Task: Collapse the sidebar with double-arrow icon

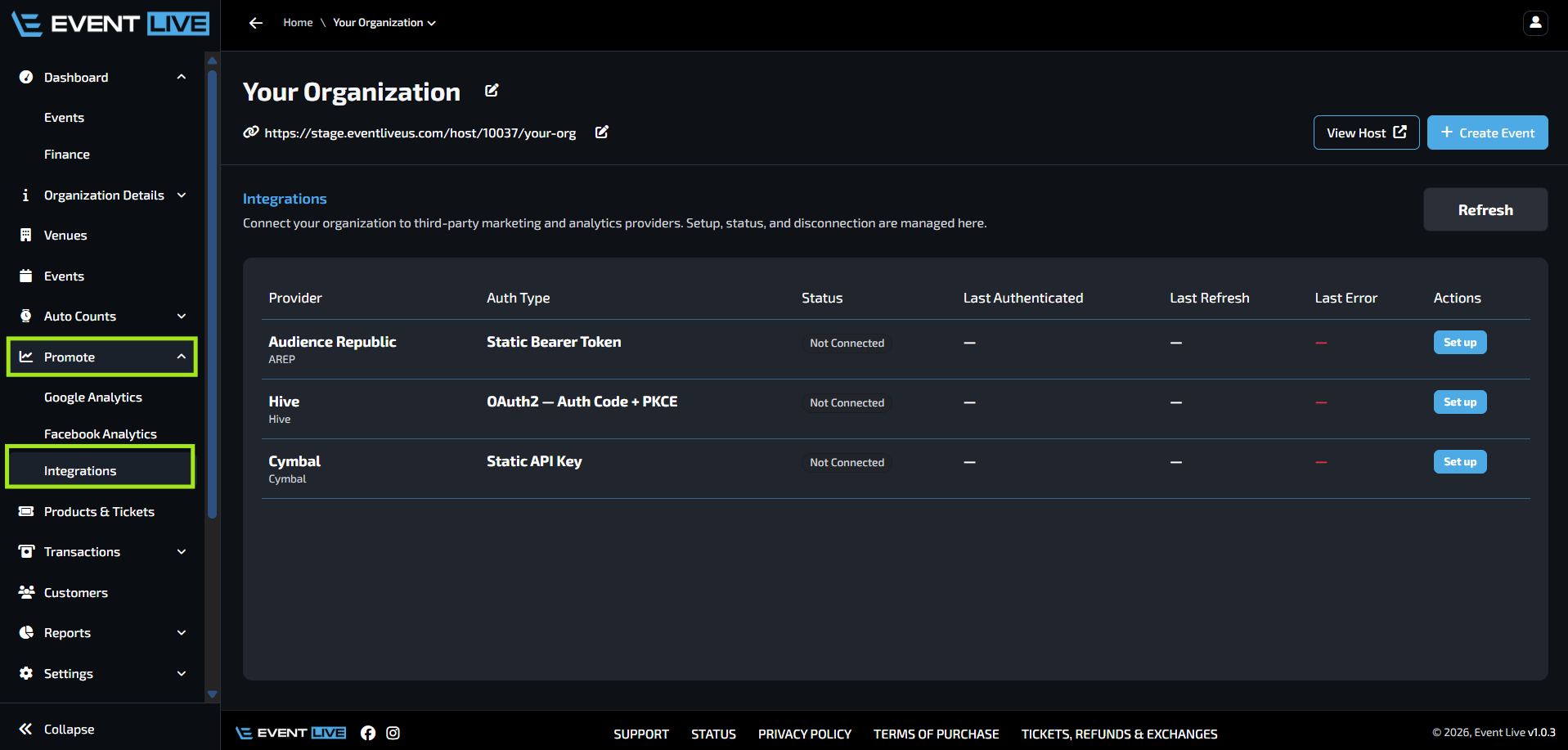Action: click(x=26, y=729)
